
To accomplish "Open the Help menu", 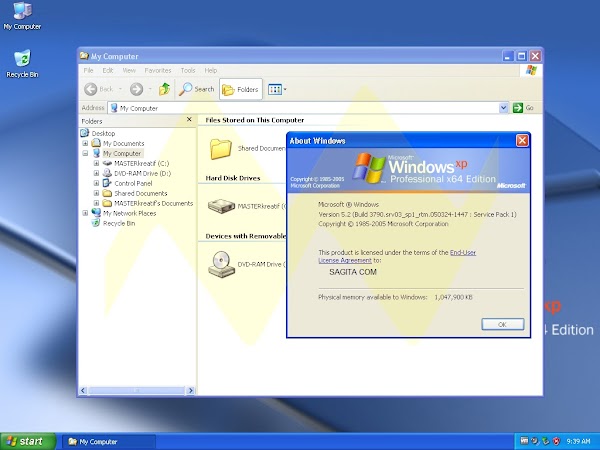I will [210, 70].
